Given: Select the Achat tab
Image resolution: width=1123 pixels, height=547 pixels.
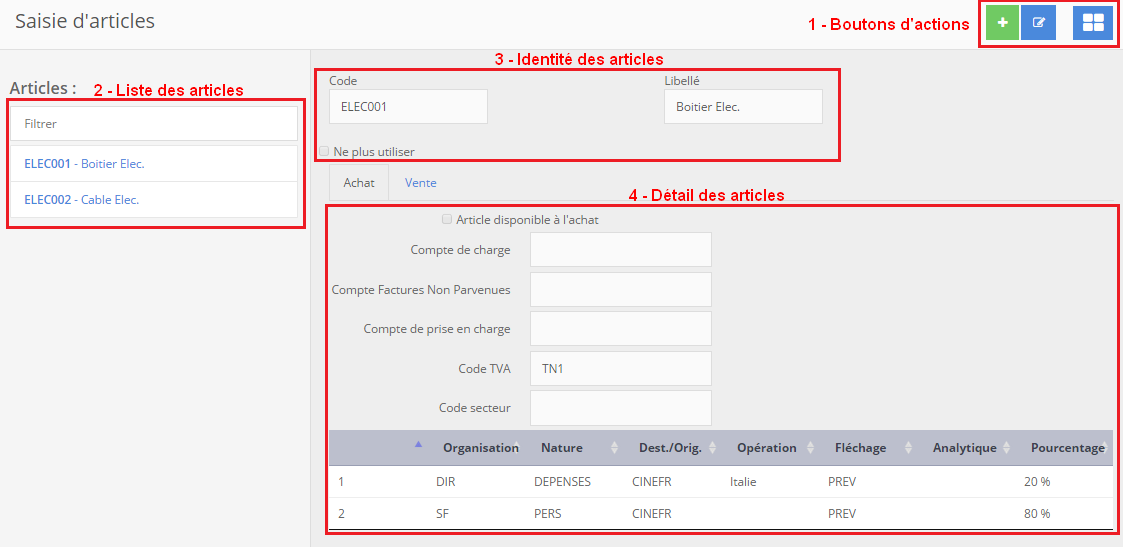Looking at the screenshot, I should click(359, 183).
